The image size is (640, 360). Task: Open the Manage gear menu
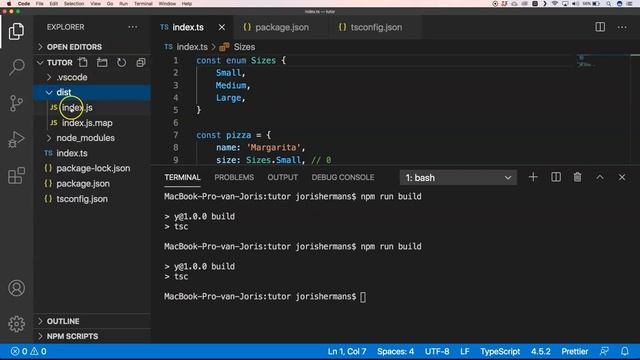[16, 324]
